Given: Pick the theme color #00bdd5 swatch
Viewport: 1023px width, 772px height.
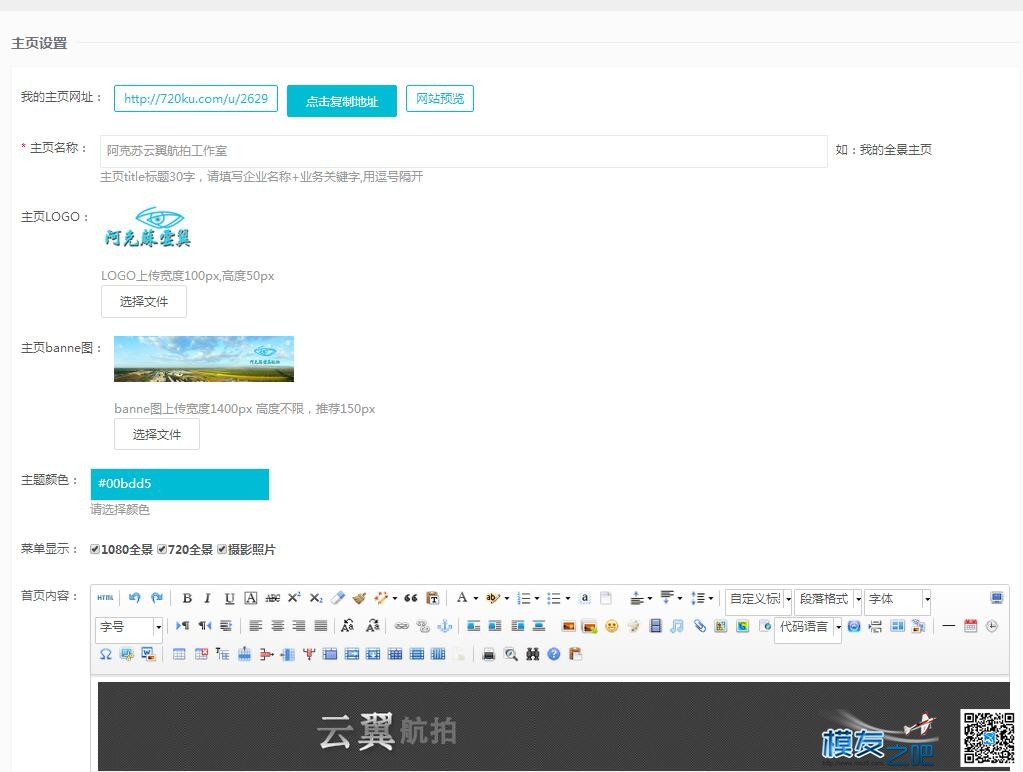Looking at the screenshot, I should [x=179, y=484].
